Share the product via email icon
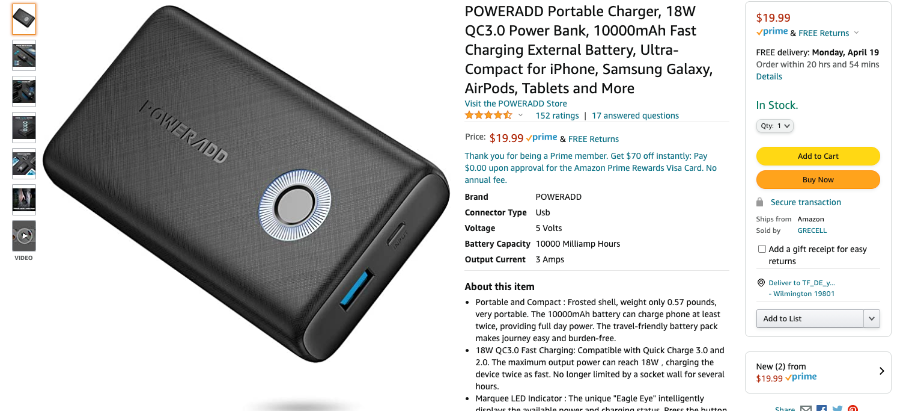900x411 pixels. pyautogui.click(x=806, y=409)
